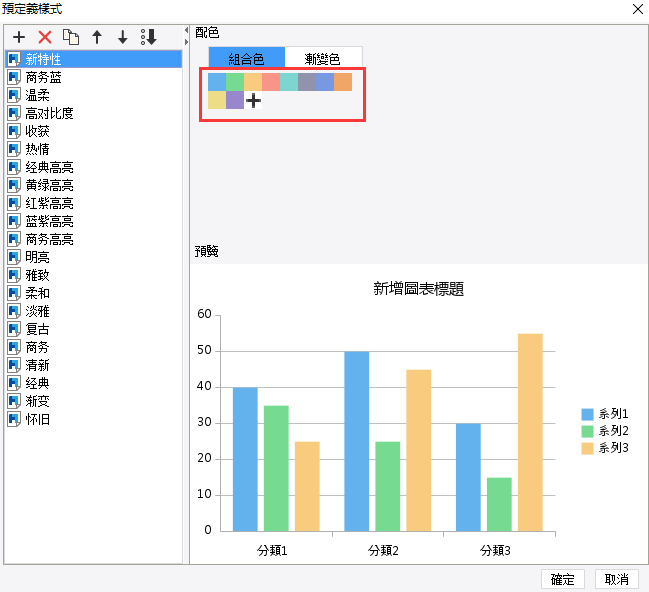Click the salmon pink color swatch
This screenshot has width=649, height=592.
coord(271,82)
